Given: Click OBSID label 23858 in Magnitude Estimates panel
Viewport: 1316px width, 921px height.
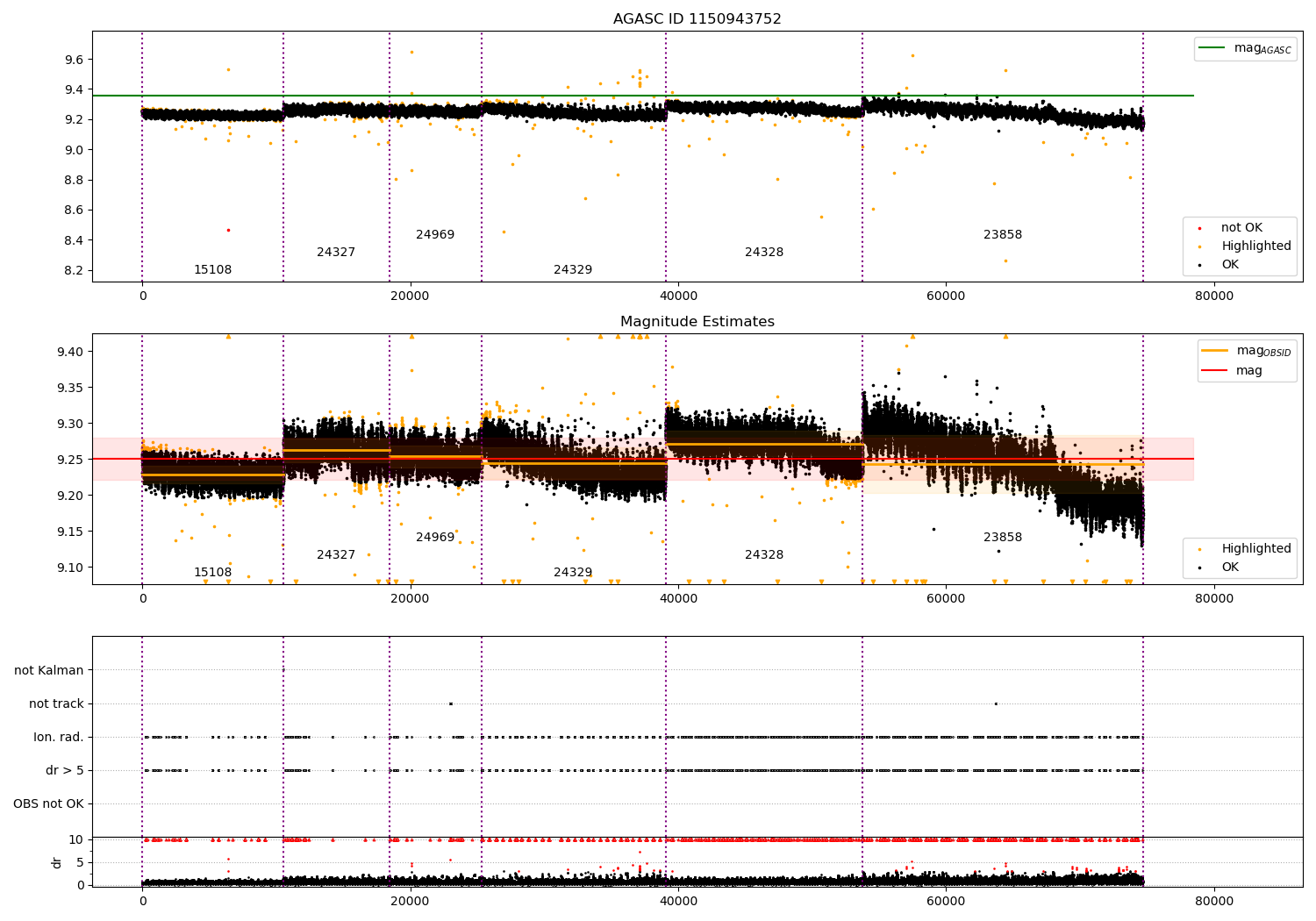Looking at the screenshot, I should [x=1003, y=538].
